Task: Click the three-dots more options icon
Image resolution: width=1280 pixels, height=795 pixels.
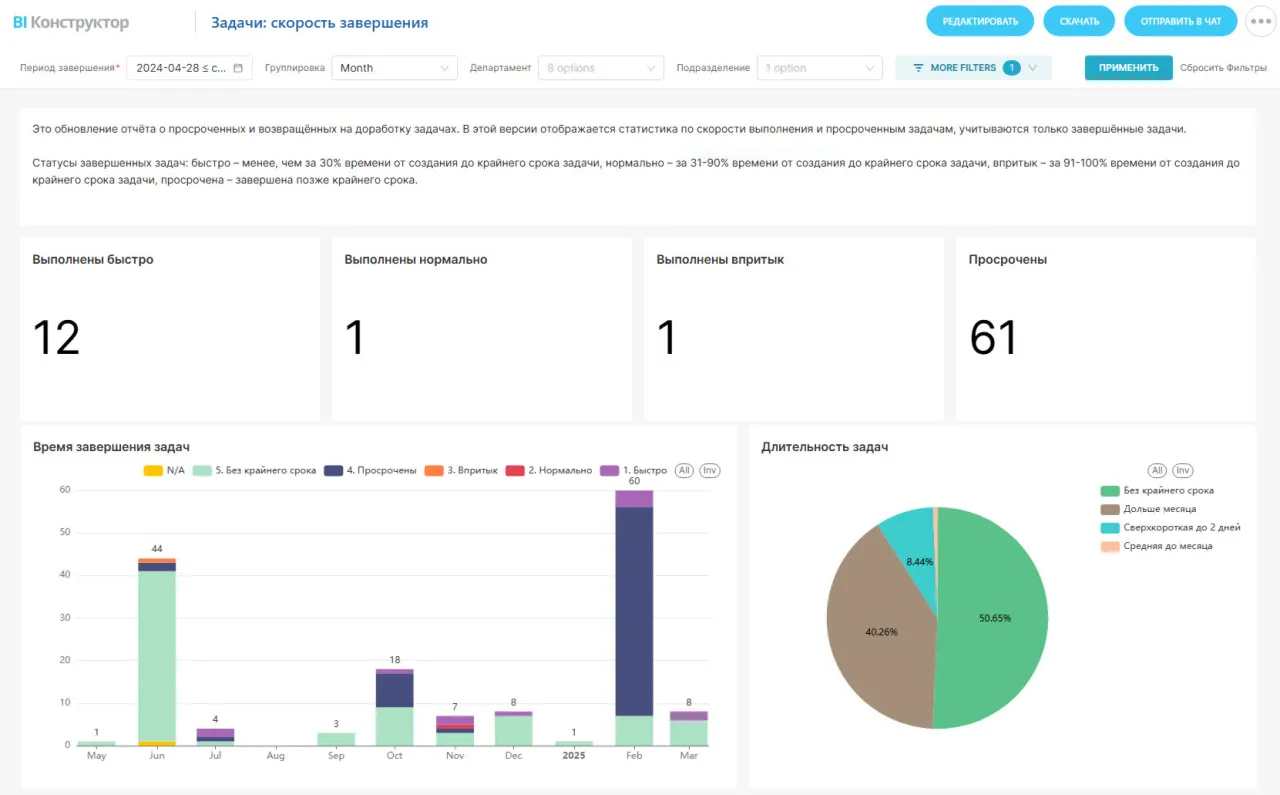Action: pos(1260,21)
